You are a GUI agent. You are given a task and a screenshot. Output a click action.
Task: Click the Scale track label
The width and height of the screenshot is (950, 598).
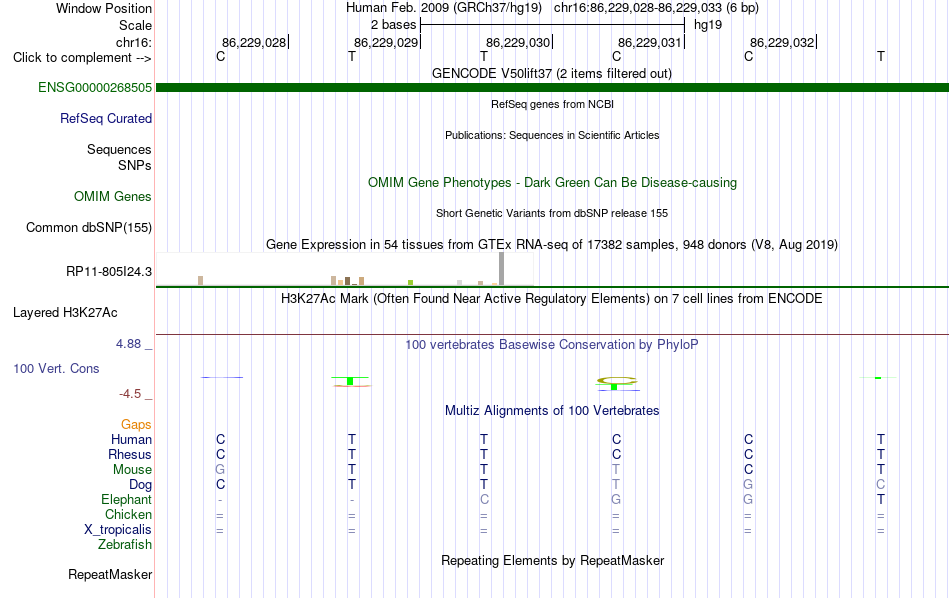[135, 25]
